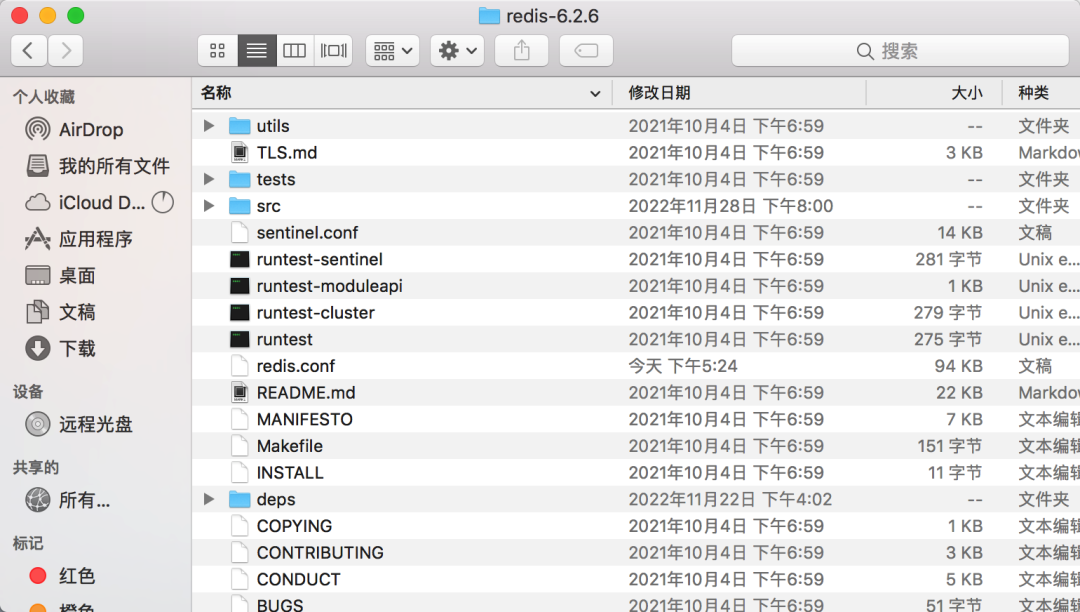Viewport: 1080px width, 612px height.
Task: Expand the utils folder
Action: click(209, 126)
